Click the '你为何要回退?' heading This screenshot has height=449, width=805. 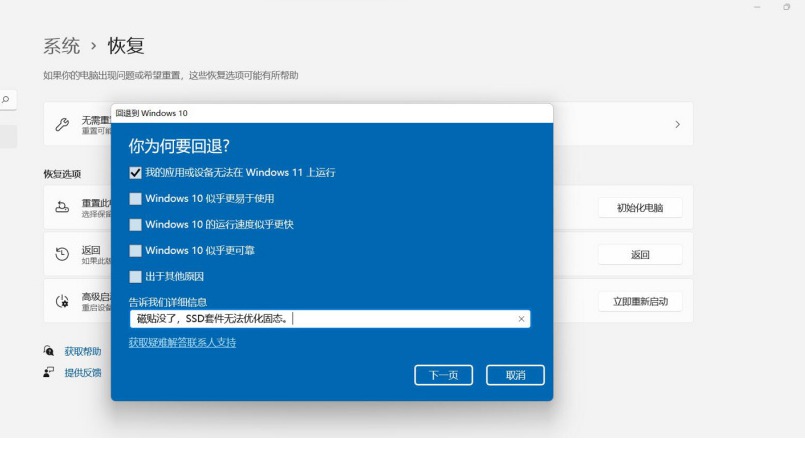click(179, 146)
